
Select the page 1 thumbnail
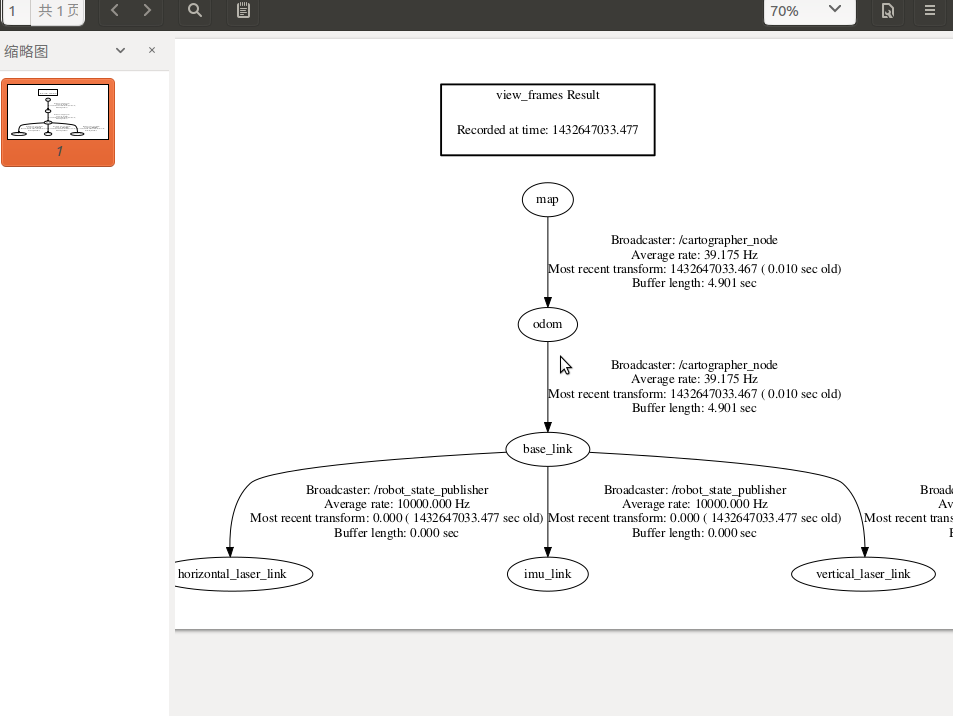pyautogui.click(x=58, y=122)
